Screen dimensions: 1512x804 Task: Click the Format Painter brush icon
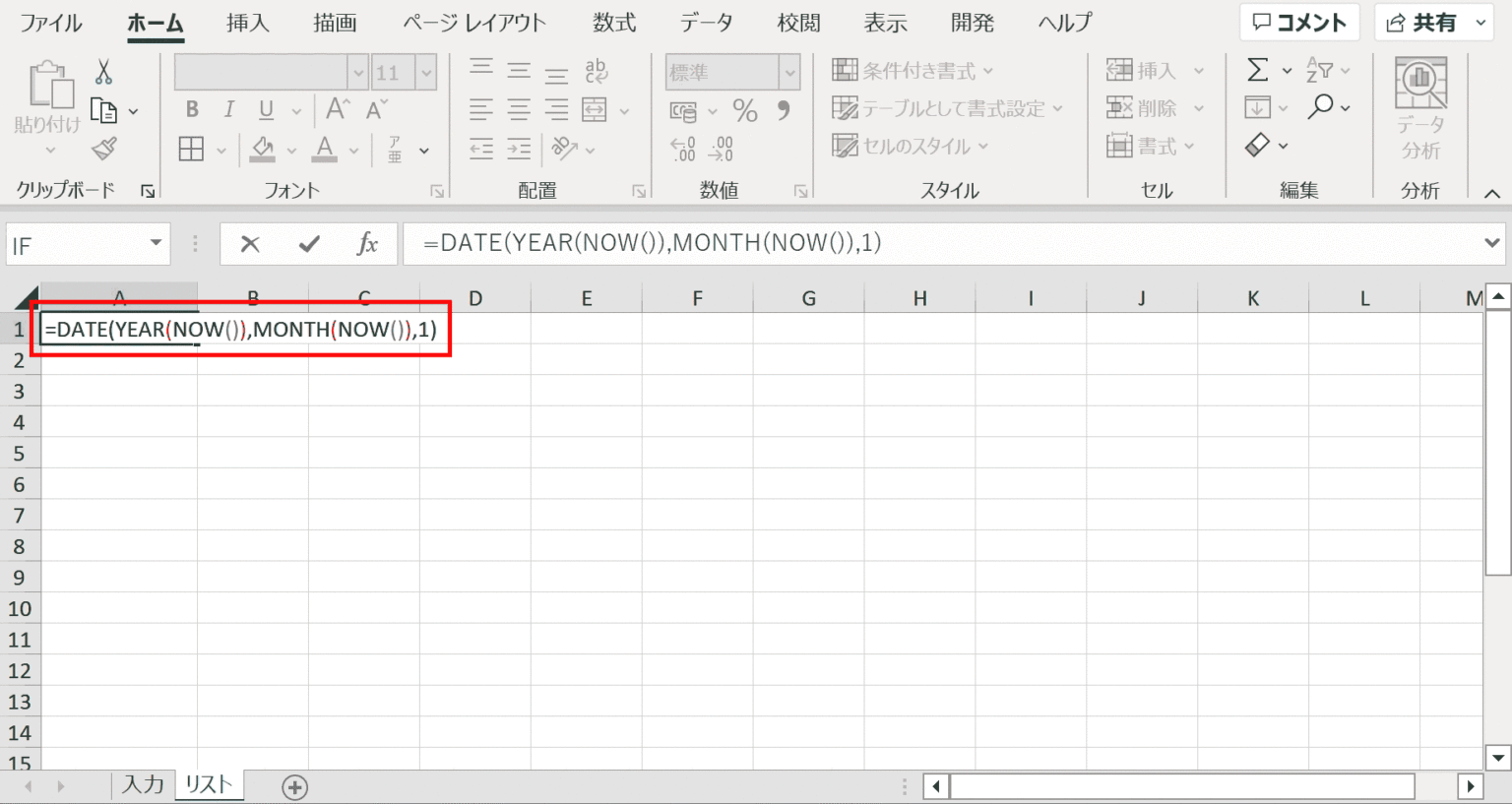(103, 149)
